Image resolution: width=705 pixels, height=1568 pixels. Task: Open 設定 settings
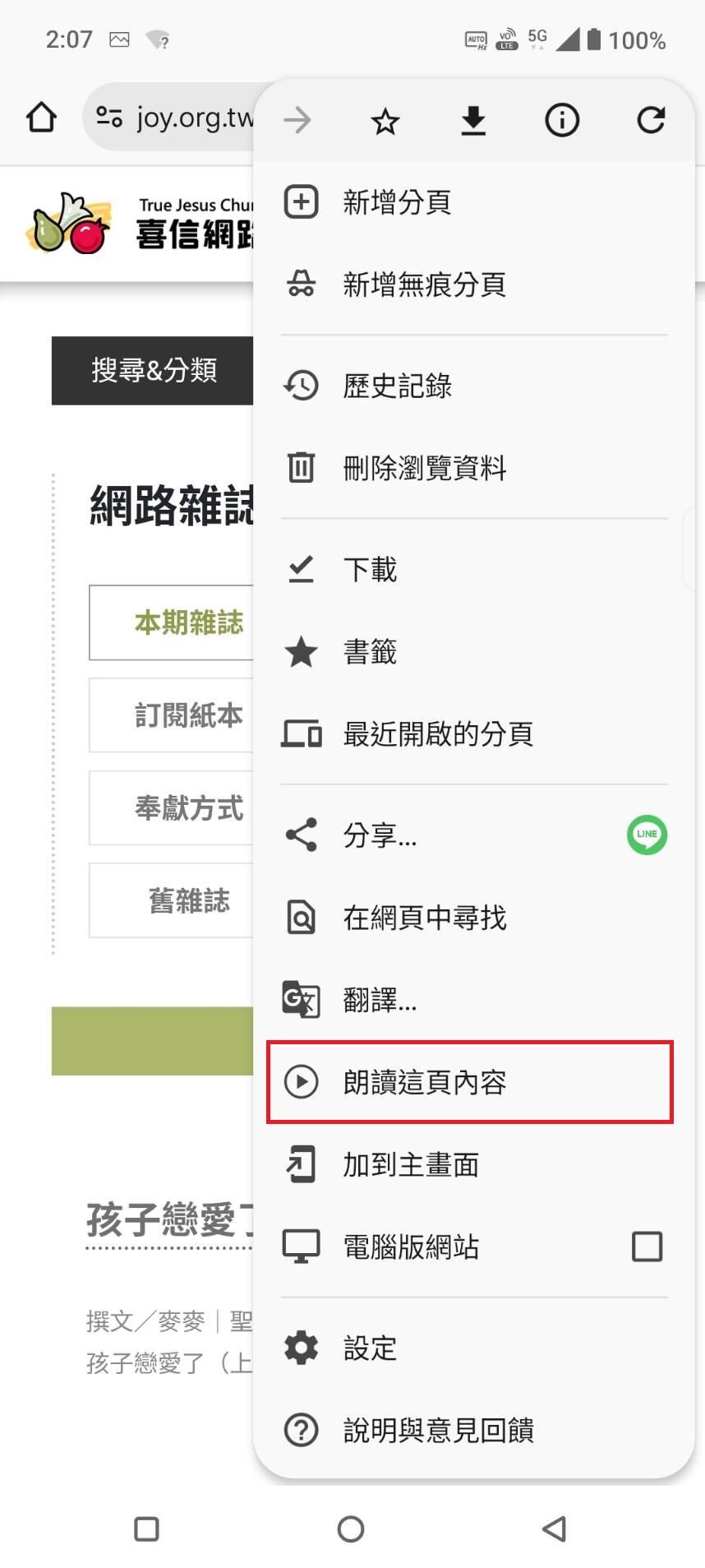tap(370, 1348)
